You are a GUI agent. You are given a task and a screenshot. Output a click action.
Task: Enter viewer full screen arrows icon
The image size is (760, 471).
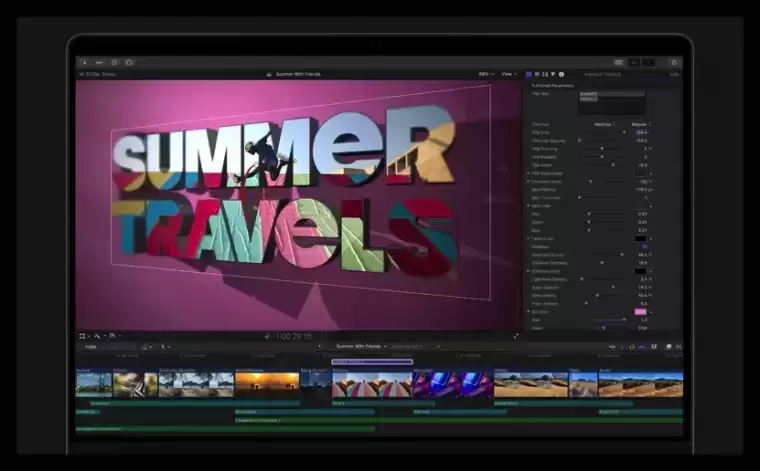click(516, 336)
